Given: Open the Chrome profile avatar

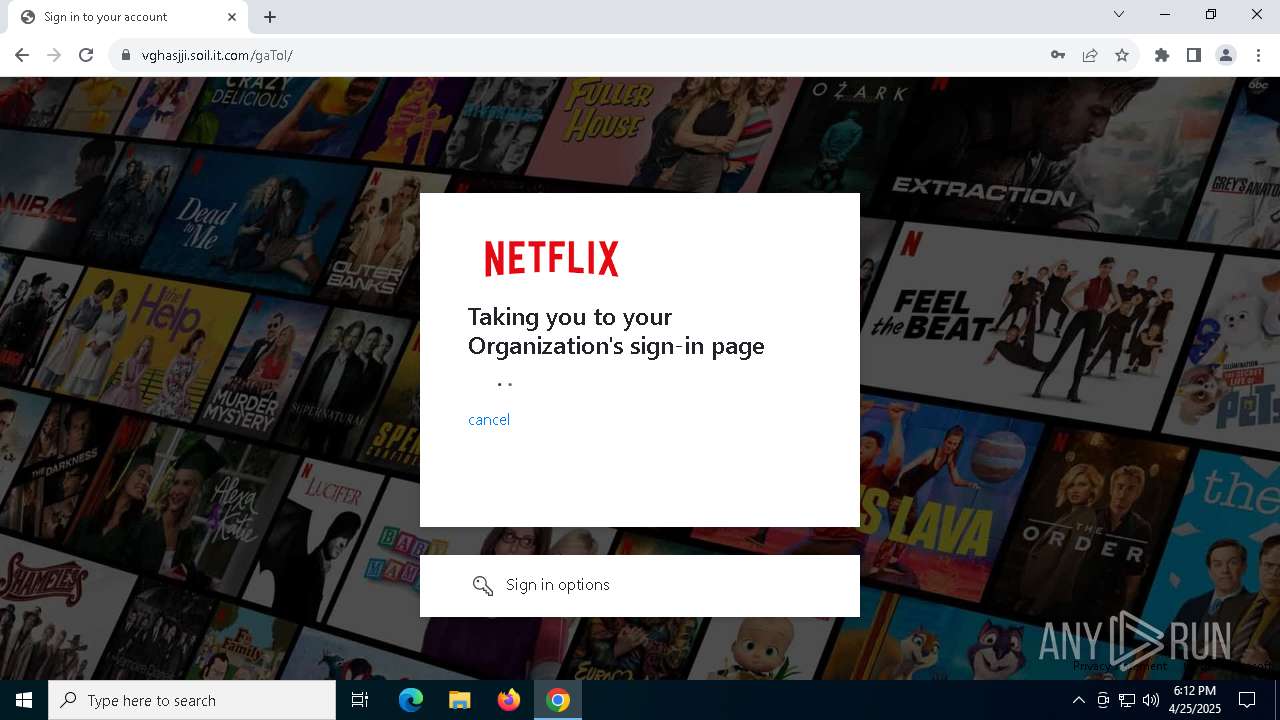Looking at the screenshot, I should (x=1226, y=55).
